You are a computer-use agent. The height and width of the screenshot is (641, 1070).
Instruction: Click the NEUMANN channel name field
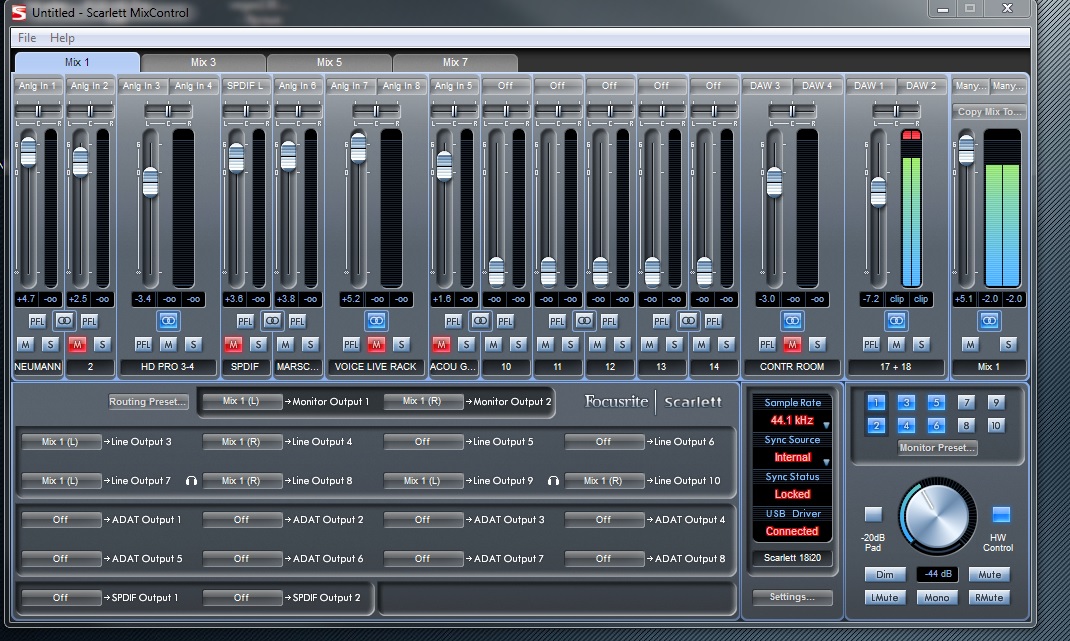point(38,367)
